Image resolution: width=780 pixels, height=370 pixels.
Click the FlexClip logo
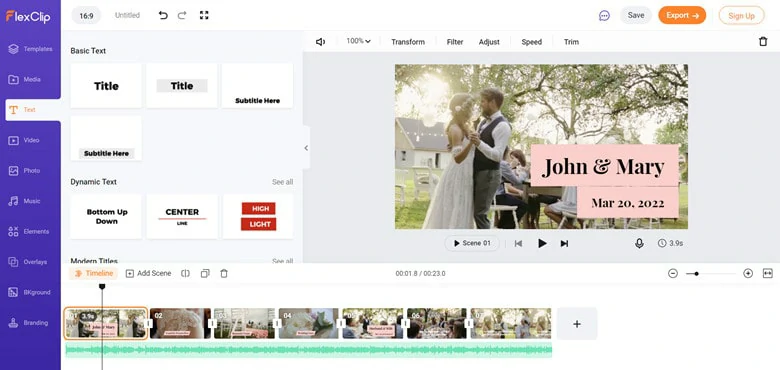(x=28, y=16)
